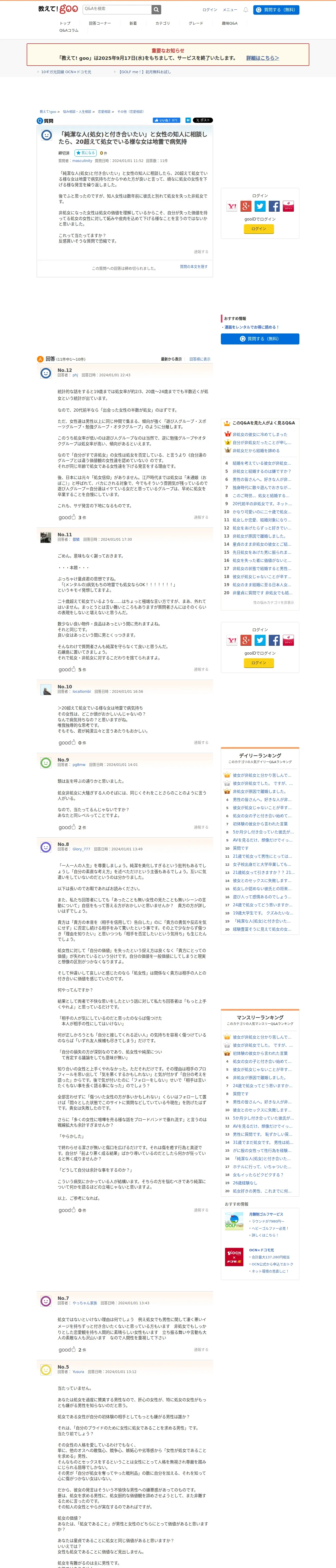Click the header ログイン link
Image resolution: width=336 pixels, height=1568 pixels.
pos(210,10)
